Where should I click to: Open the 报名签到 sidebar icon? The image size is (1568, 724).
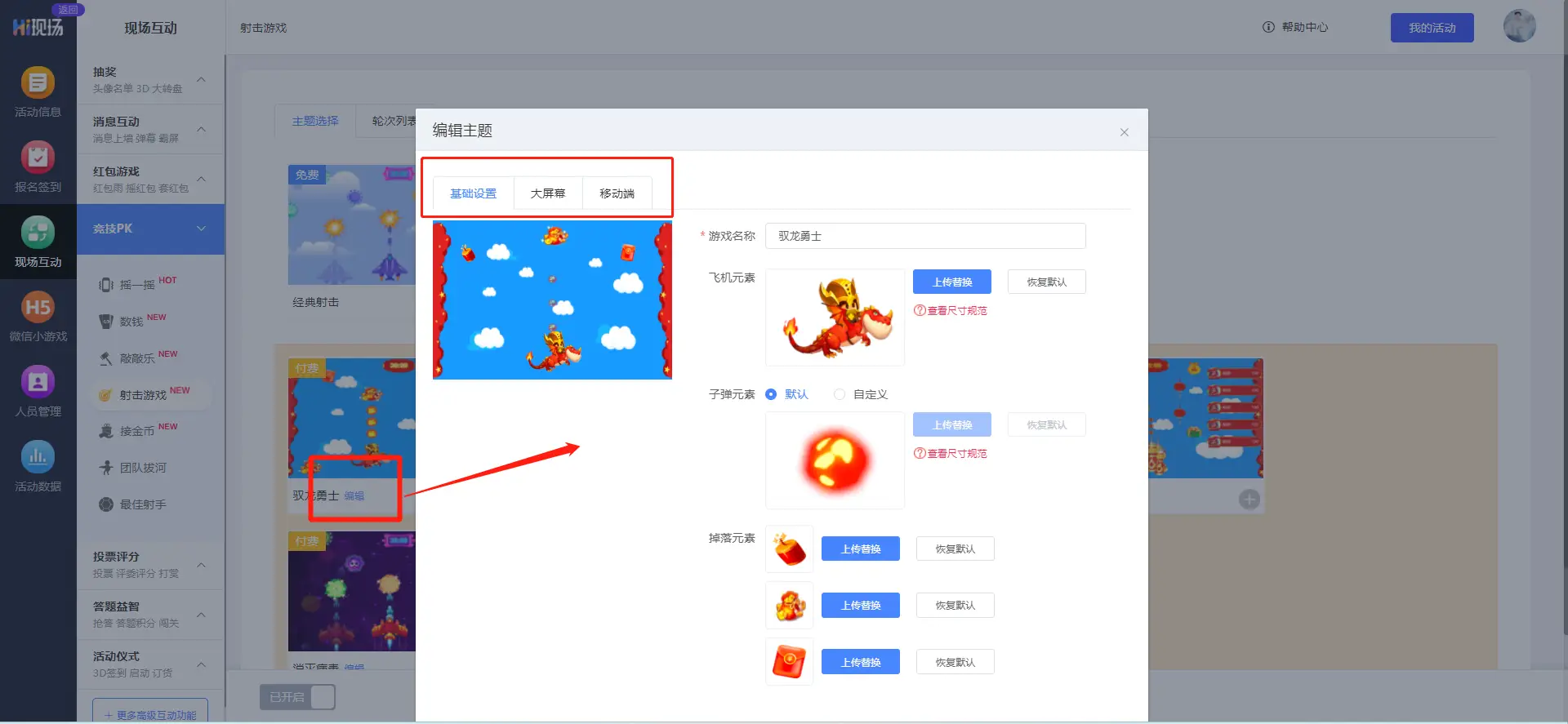38,158
